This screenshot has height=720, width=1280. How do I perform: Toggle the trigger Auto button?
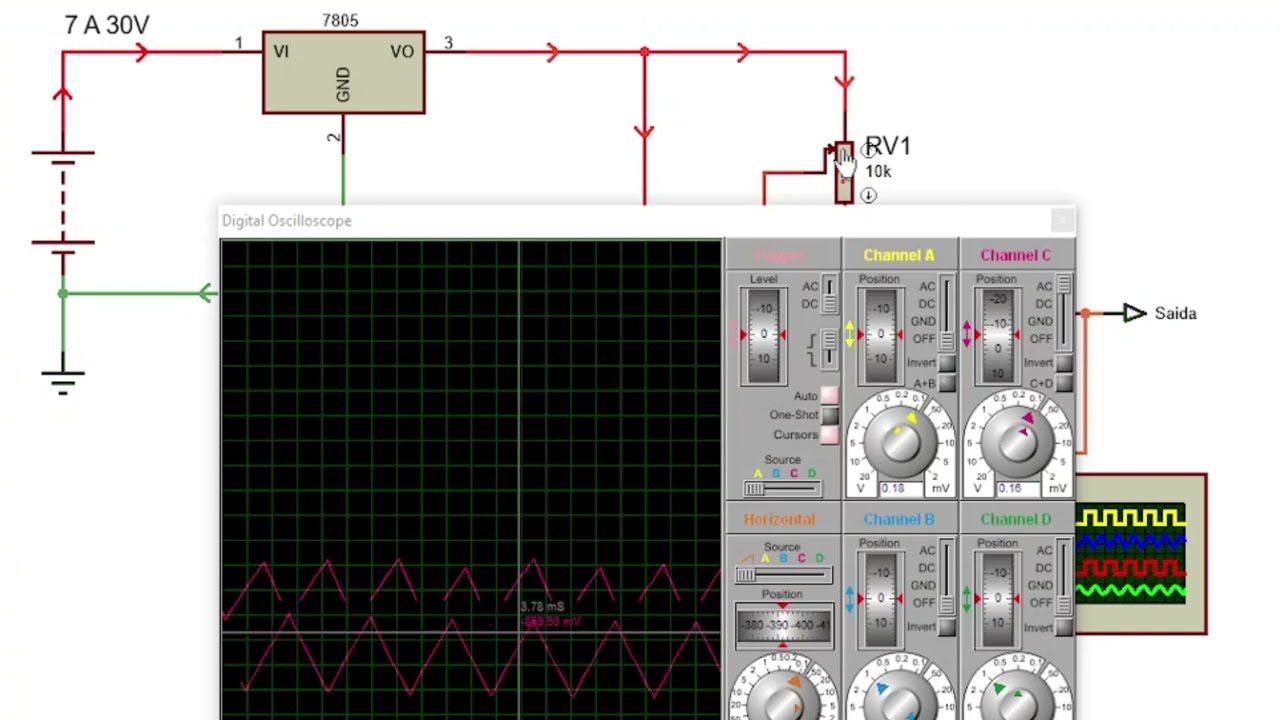coord(829,396)
